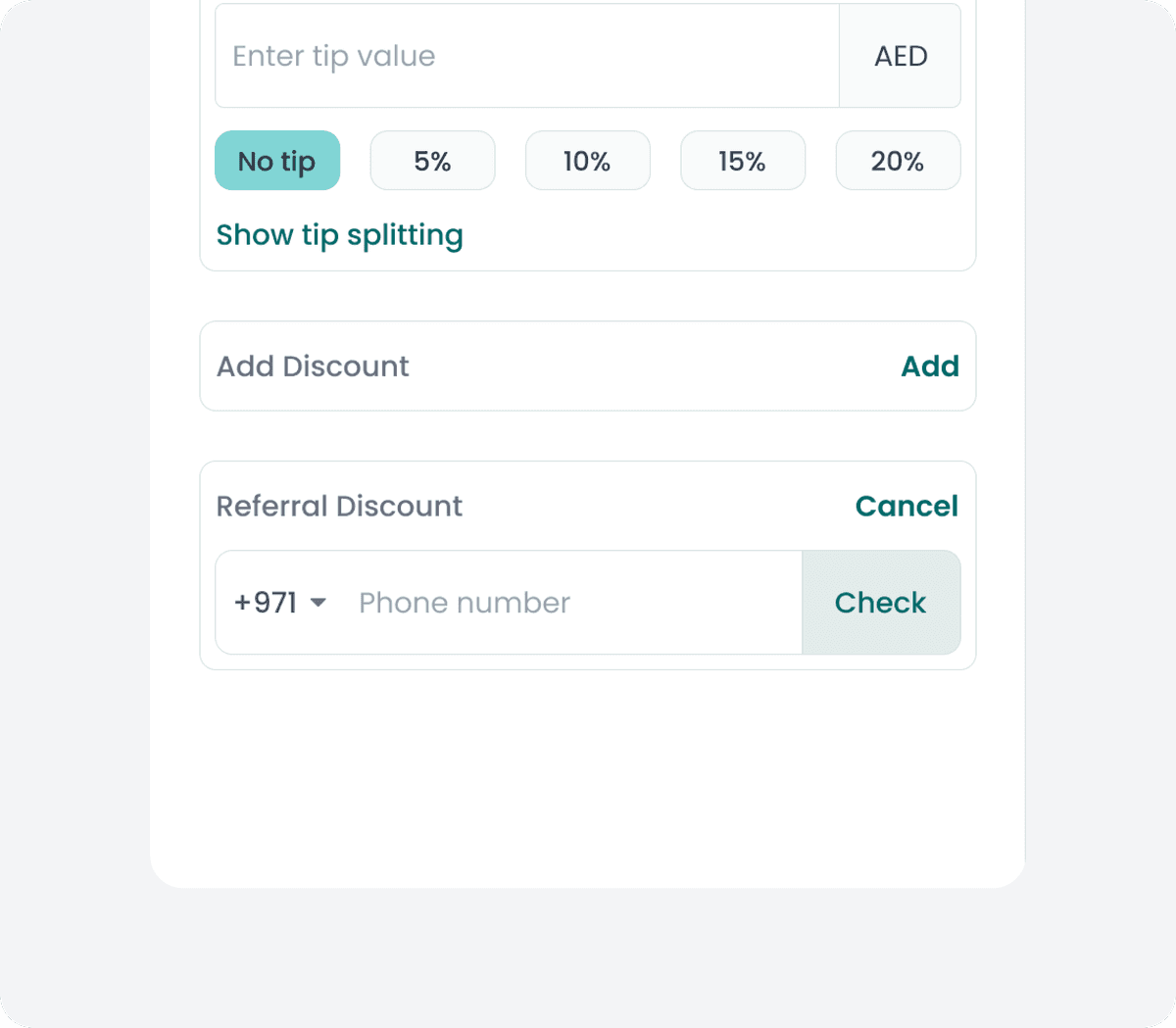Apply a 15% tip

pos(742,160)
